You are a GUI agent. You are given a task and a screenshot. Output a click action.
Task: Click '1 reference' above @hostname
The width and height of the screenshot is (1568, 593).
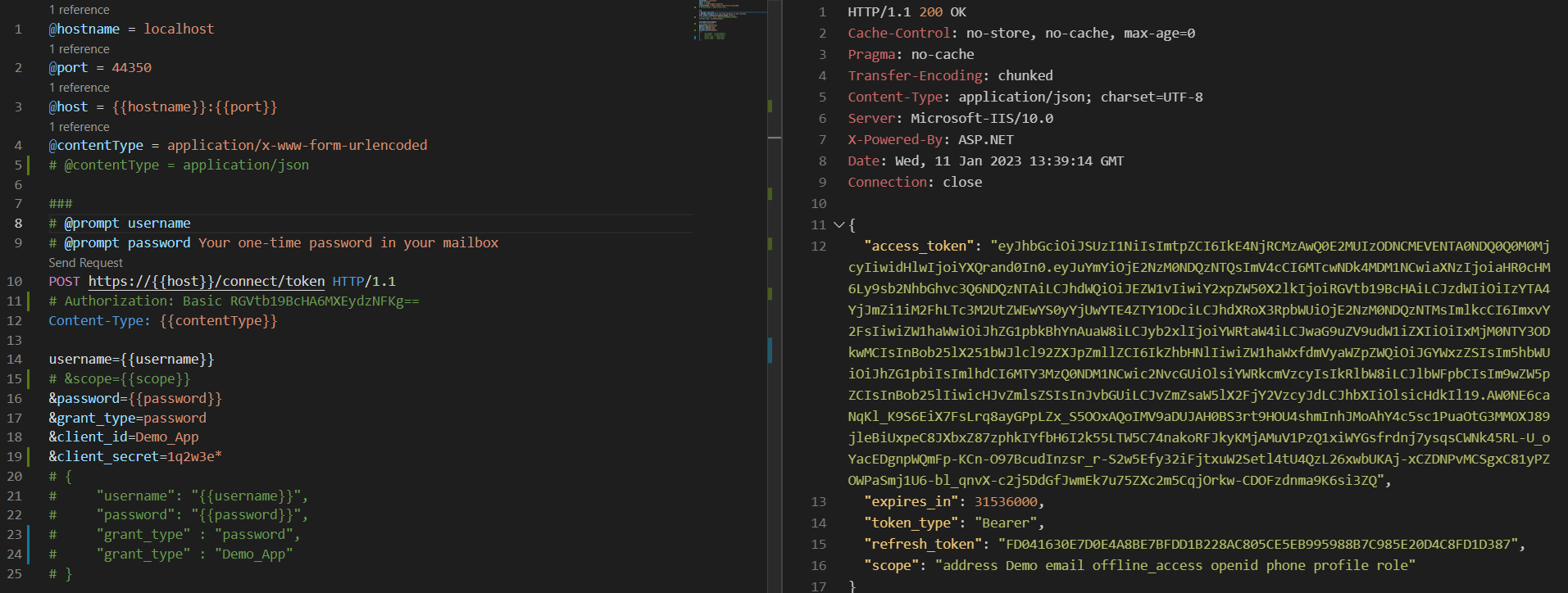[79, 10]
